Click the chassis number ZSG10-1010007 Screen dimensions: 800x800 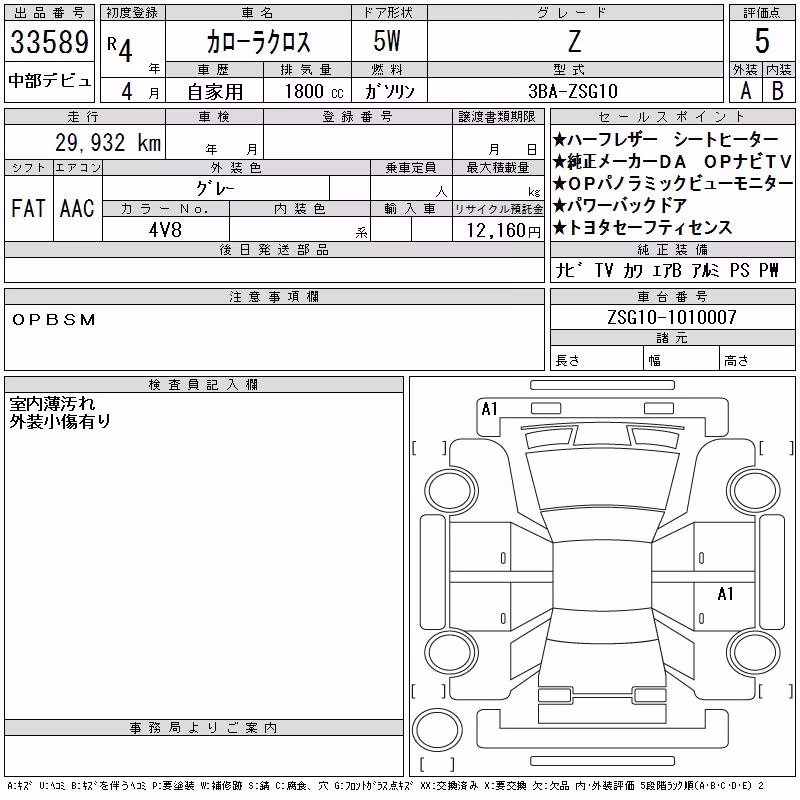tap(672, 317)
